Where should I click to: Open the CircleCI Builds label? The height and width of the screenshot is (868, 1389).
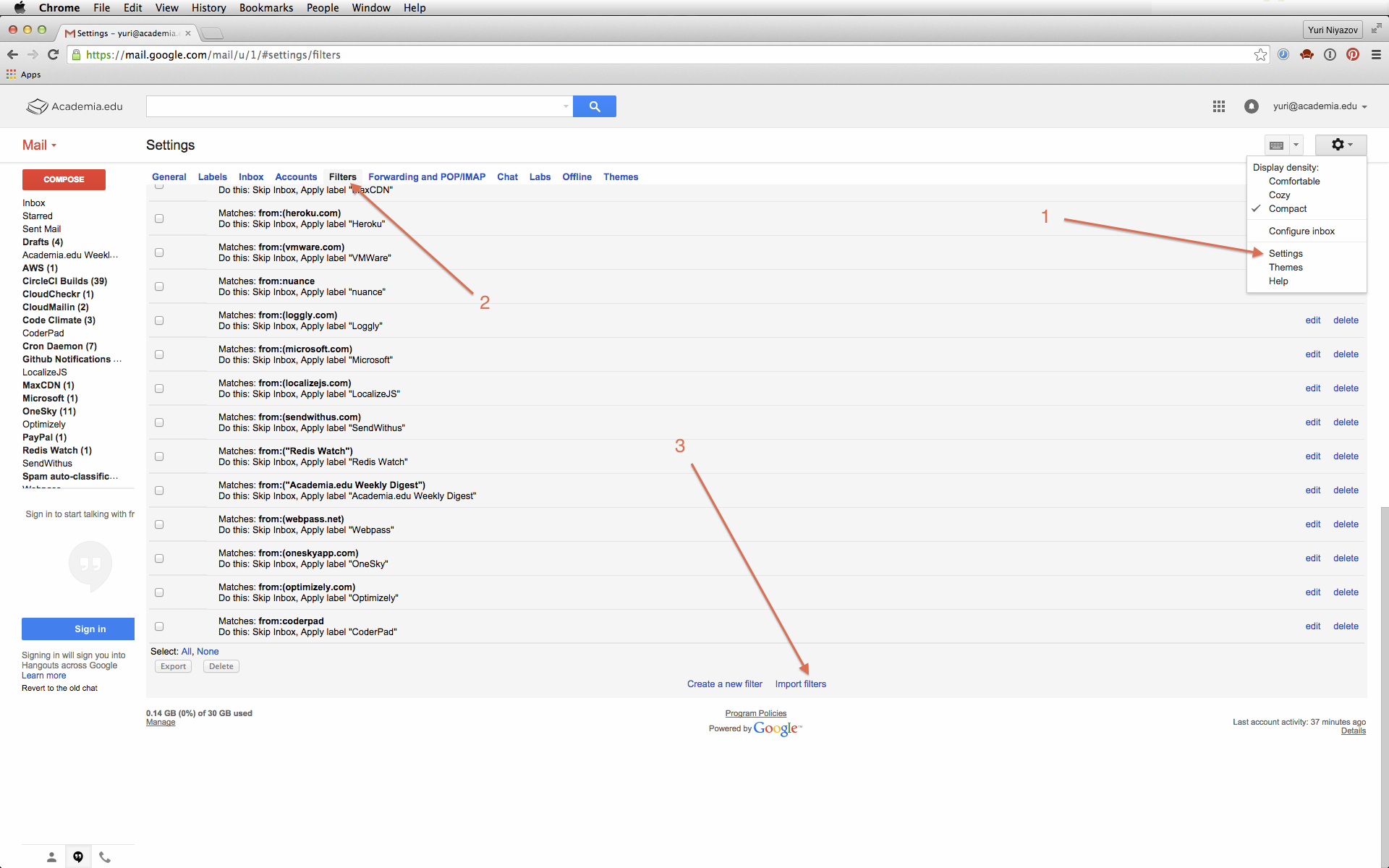[64, 281]
